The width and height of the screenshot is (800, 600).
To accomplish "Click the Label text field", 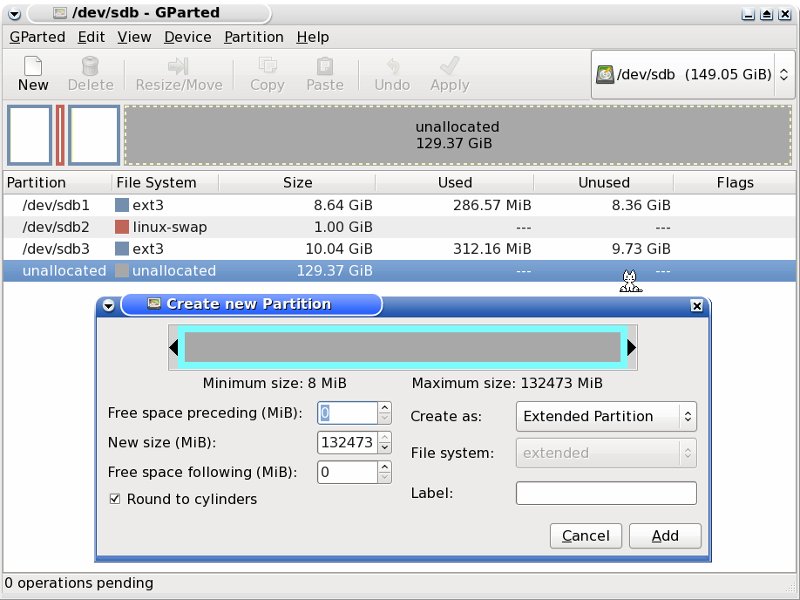I will coord(606,493).
